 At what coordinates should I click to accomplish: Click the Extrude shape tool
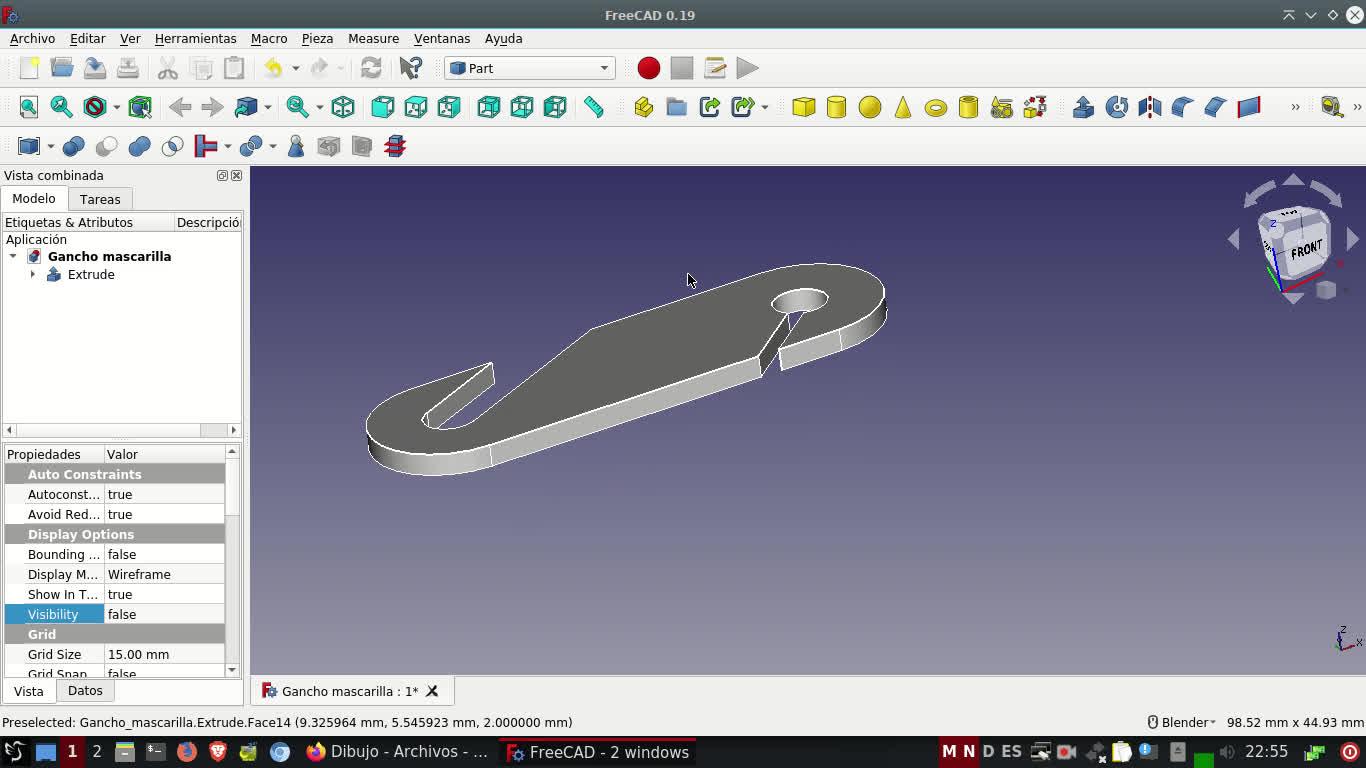[1083, 108]
